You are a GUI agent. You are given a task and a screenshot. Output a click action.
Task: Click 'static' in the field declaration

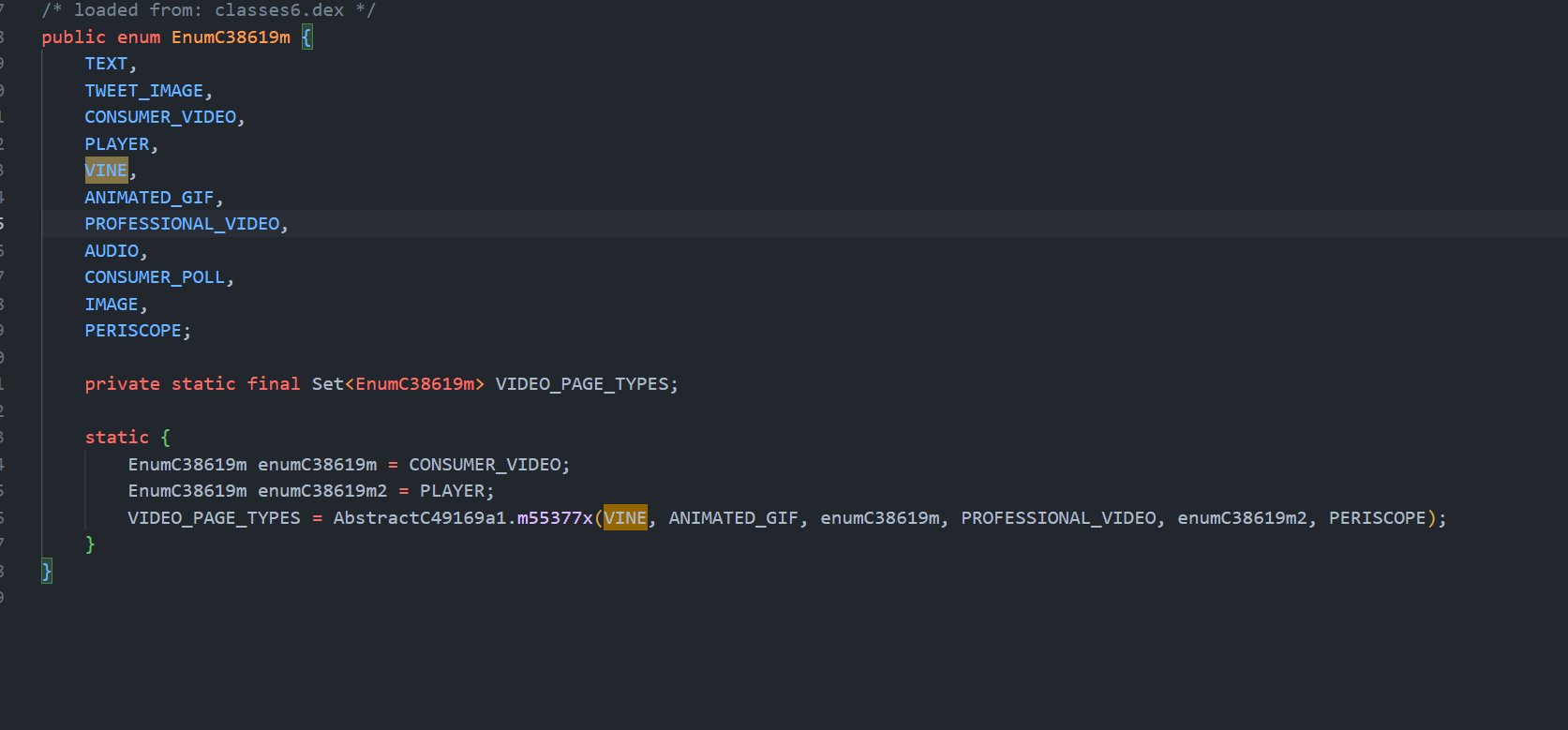tap(203, 384)
